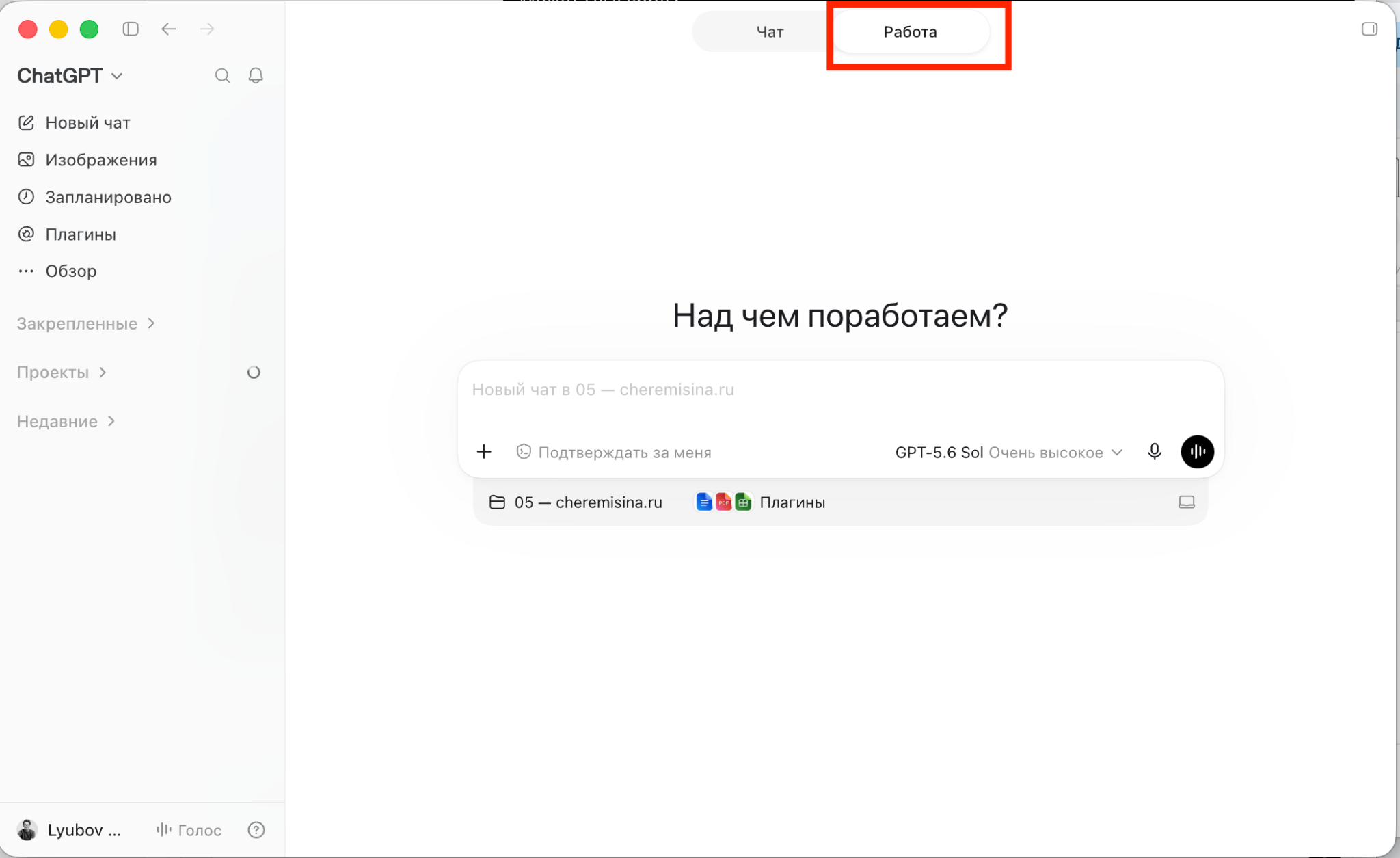The width and height of the screenshot is (1400, 858).
Task: Expand the Недавние section
Action: [66, 421]
